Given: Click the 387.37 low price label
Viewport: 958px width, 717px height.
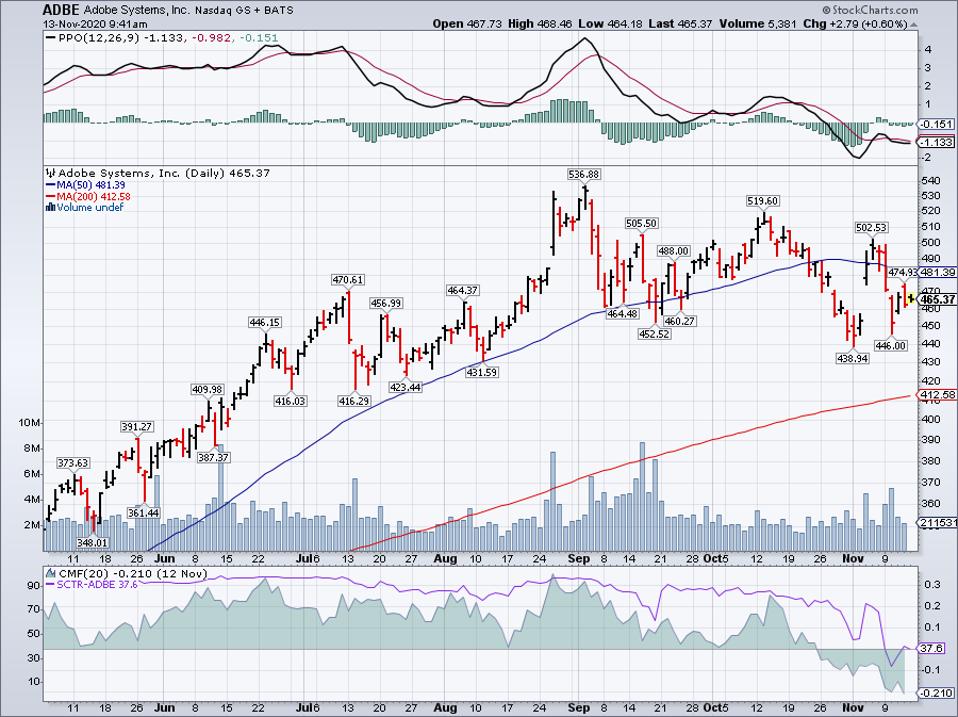Looking at the screenshot, I should (213, 457).
